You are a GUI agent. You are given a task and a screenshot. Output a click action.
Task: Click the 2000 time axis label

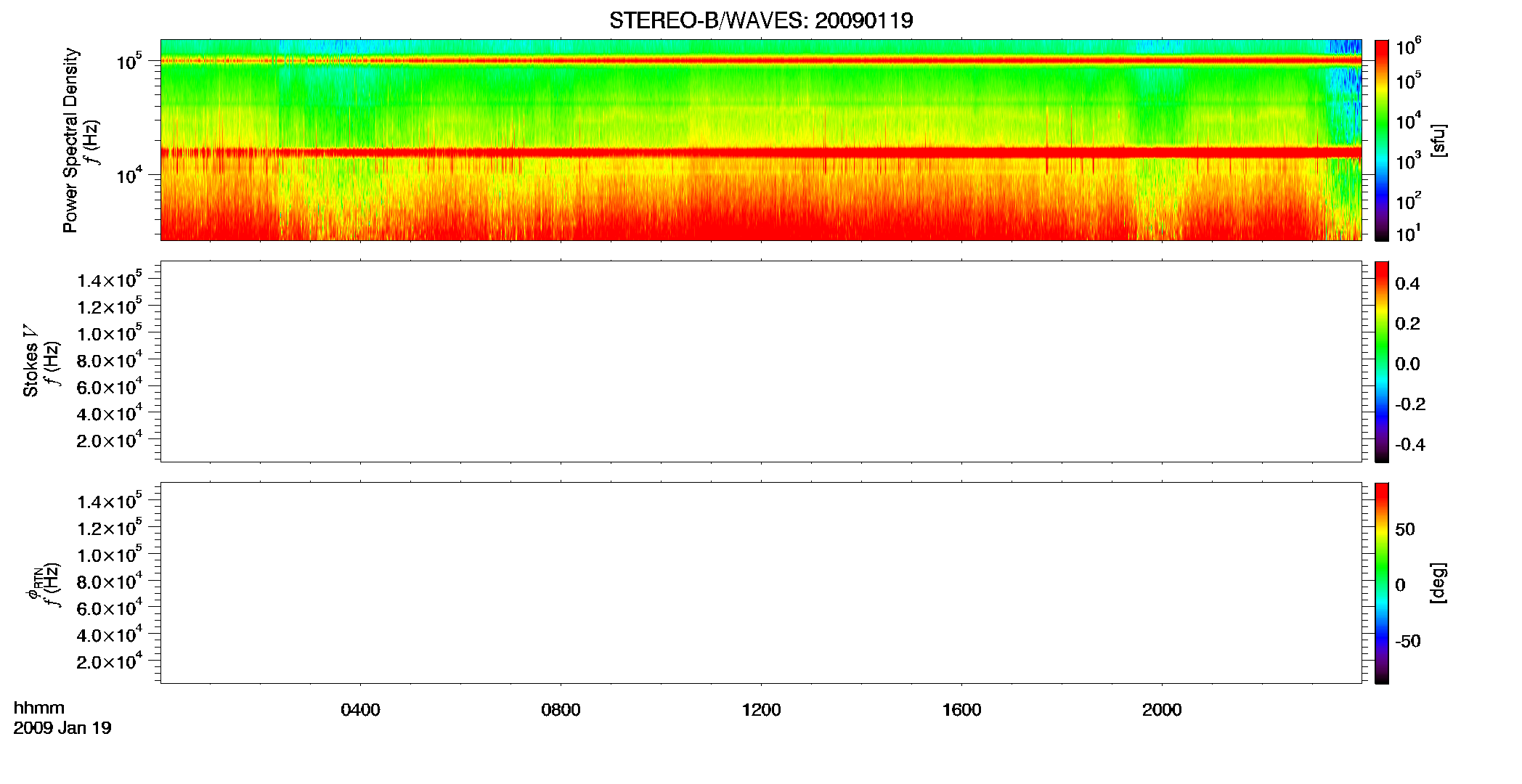(1162, 710)
